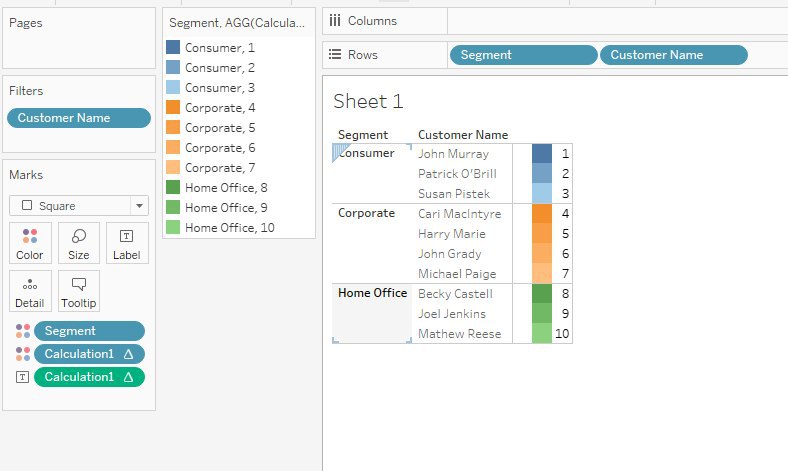Screen dimensions: 788x471
Task: Click Corporate, 4 legend swatch
Action: 173,107
